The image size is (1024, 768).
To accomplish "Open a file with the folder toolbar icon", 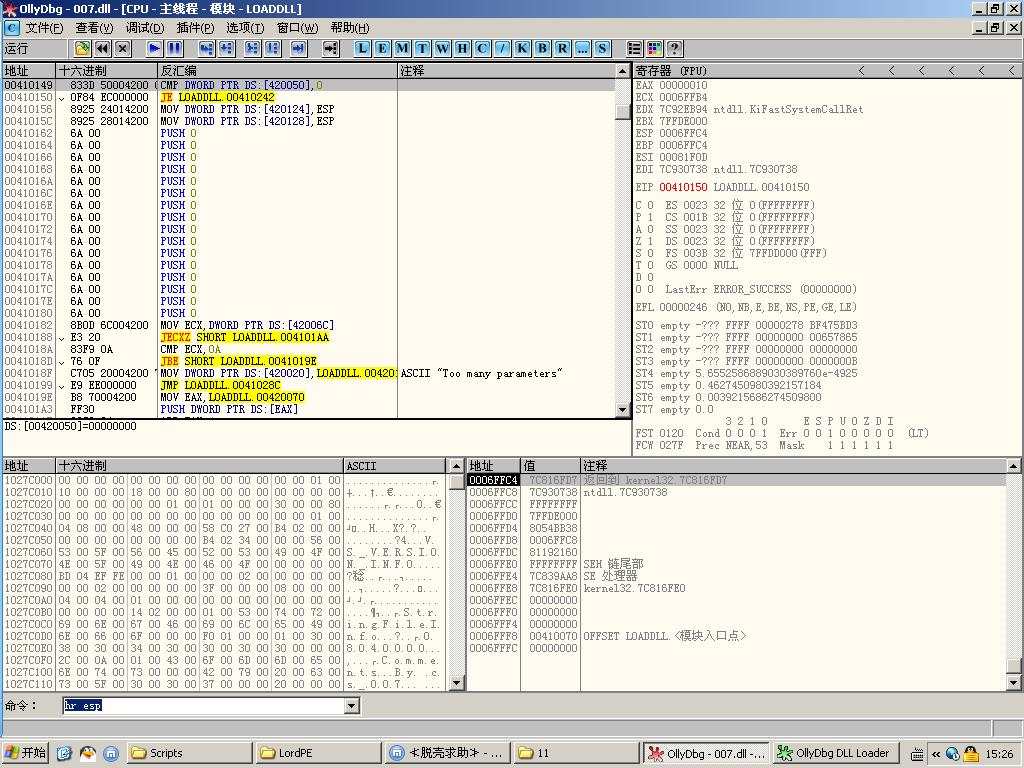I will click(82, 49).
